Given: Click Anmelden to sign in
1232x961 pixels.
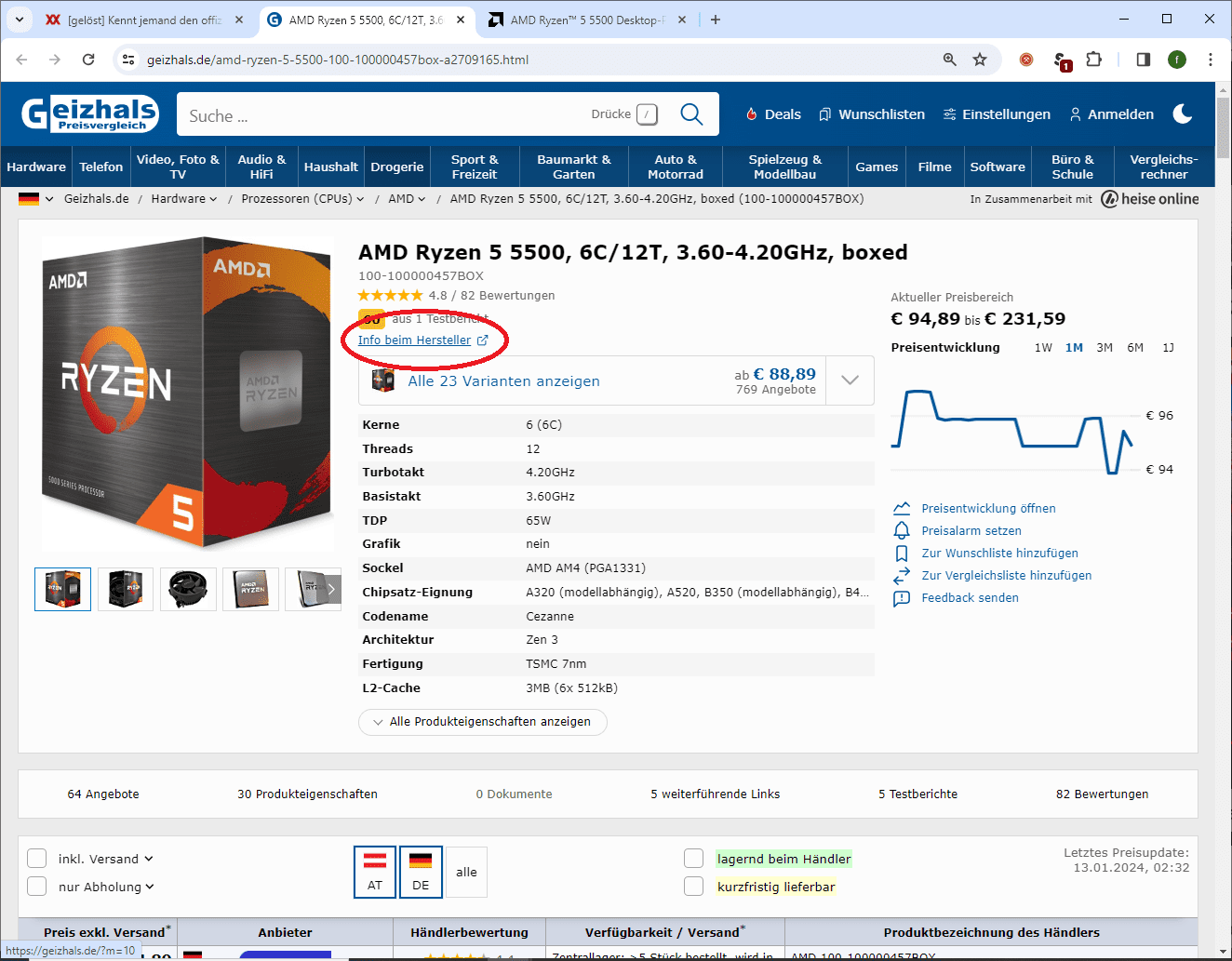Looking at the screenshot, I should (1111, 114).
